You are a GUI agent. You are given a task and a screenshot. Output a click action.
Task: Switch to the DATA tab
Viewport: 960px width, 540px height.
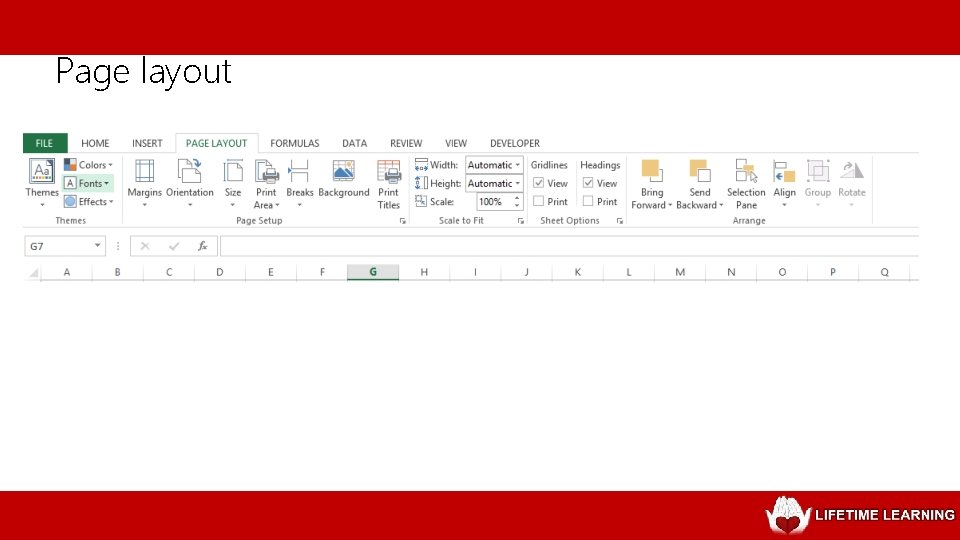[354, 143]
